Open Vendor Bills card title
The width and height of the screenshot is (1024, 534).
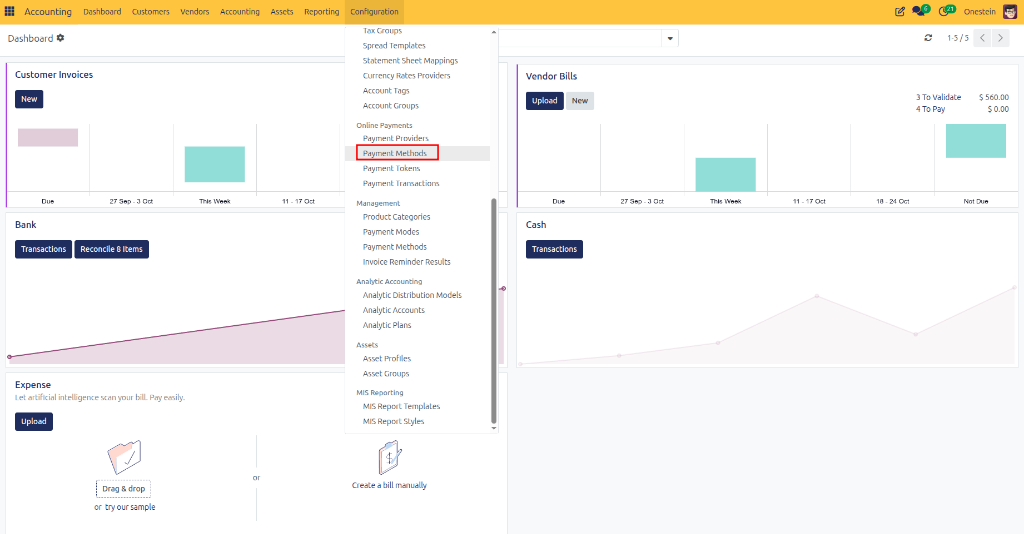pyautogui.click(x=551, y=76)
